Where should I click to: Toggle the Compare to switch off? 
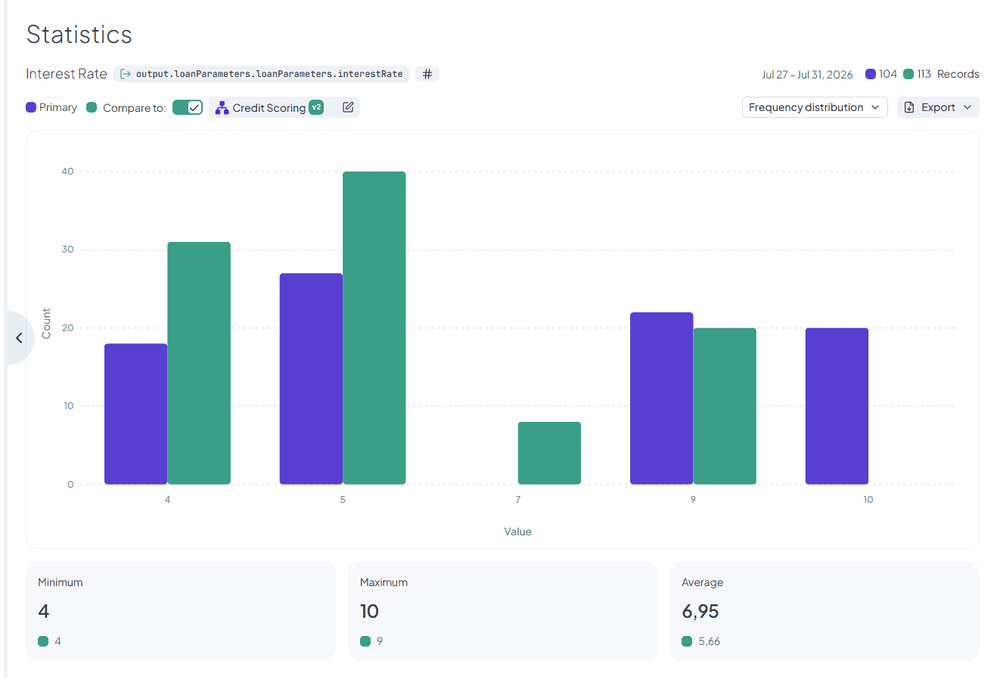[188, 107]
